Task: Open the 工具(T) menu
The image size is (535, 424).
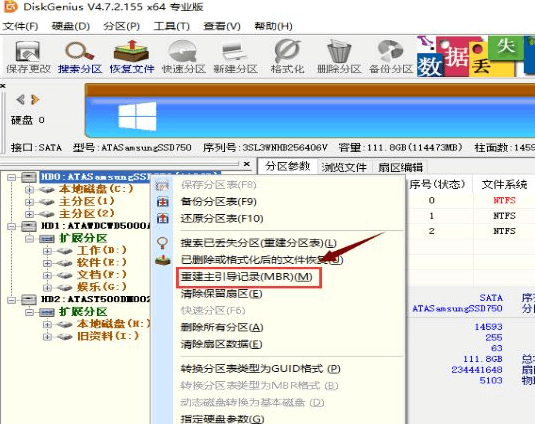Action: coord(171,26)
